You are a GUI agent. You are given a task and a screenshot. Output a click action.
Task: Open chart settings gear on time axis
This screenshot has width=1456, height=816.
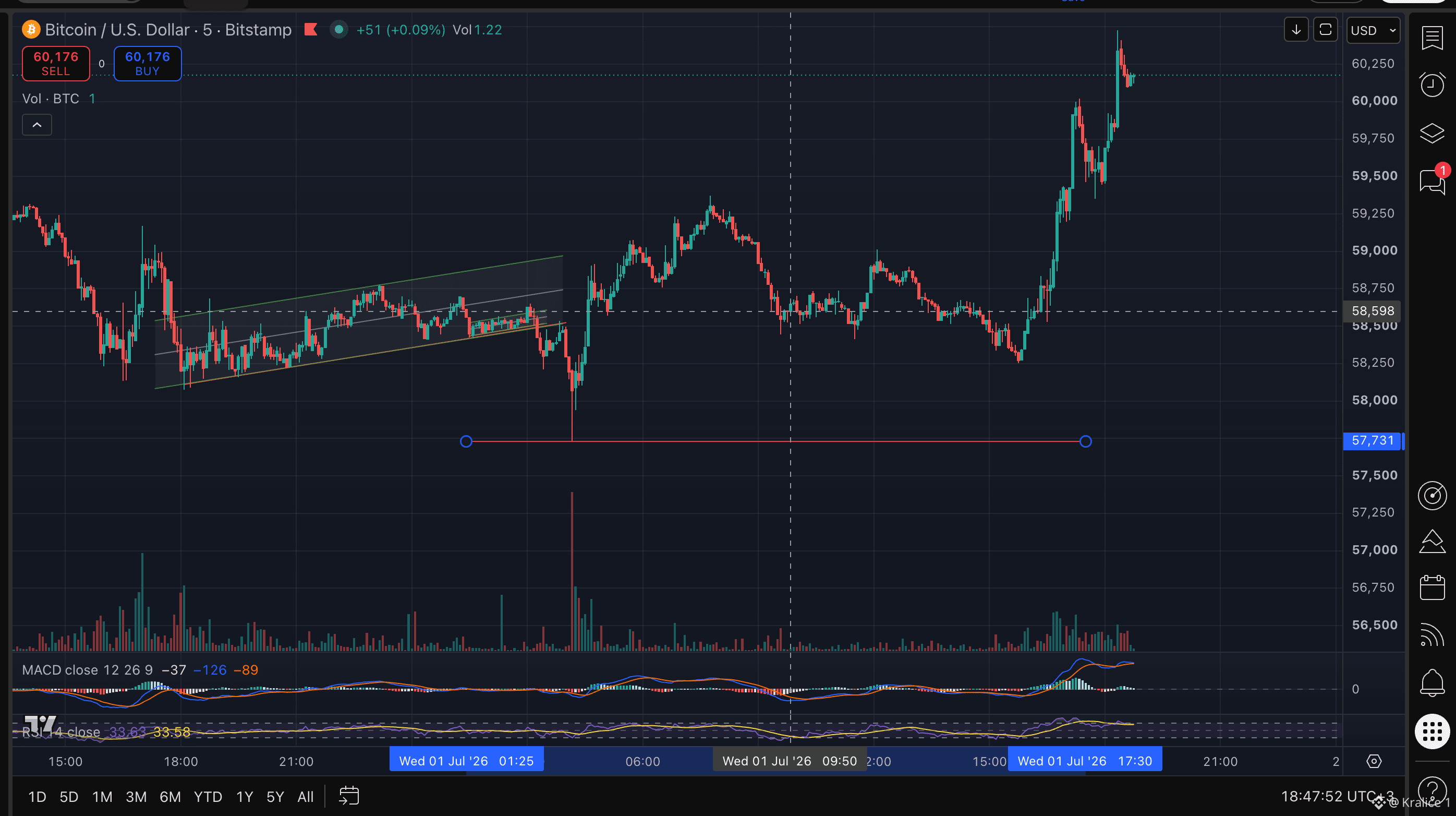point(1374,761)
